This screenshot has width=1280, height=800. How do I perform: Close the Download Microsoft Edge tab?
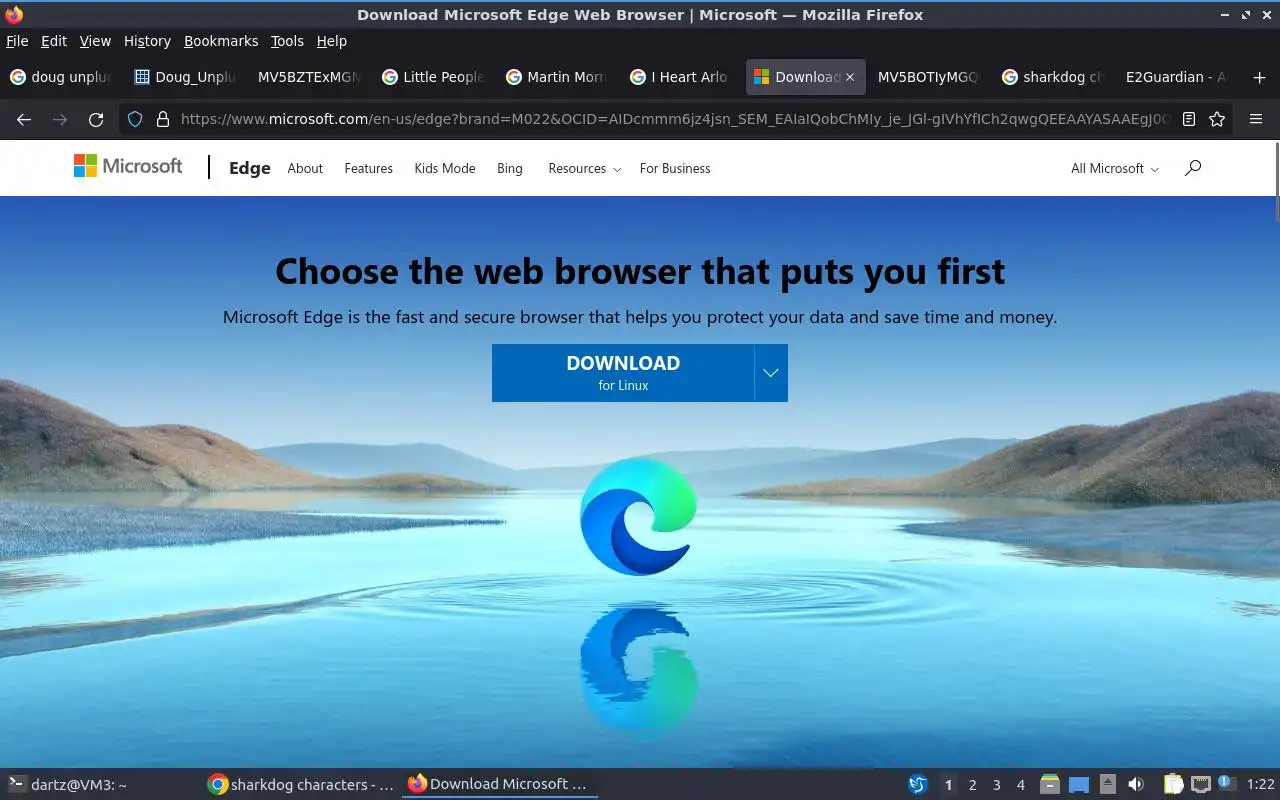850,77
